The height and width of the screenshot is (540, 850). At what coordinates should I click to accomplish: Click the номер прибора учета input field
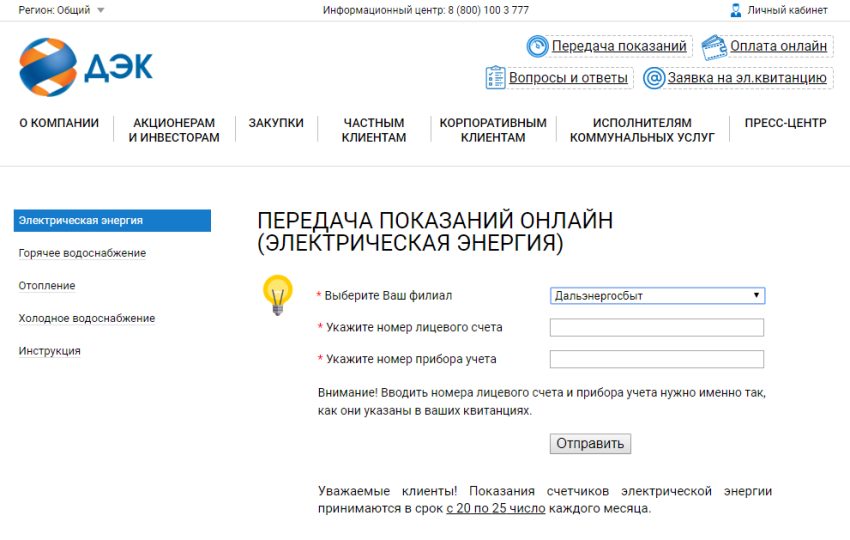(657, 359)
